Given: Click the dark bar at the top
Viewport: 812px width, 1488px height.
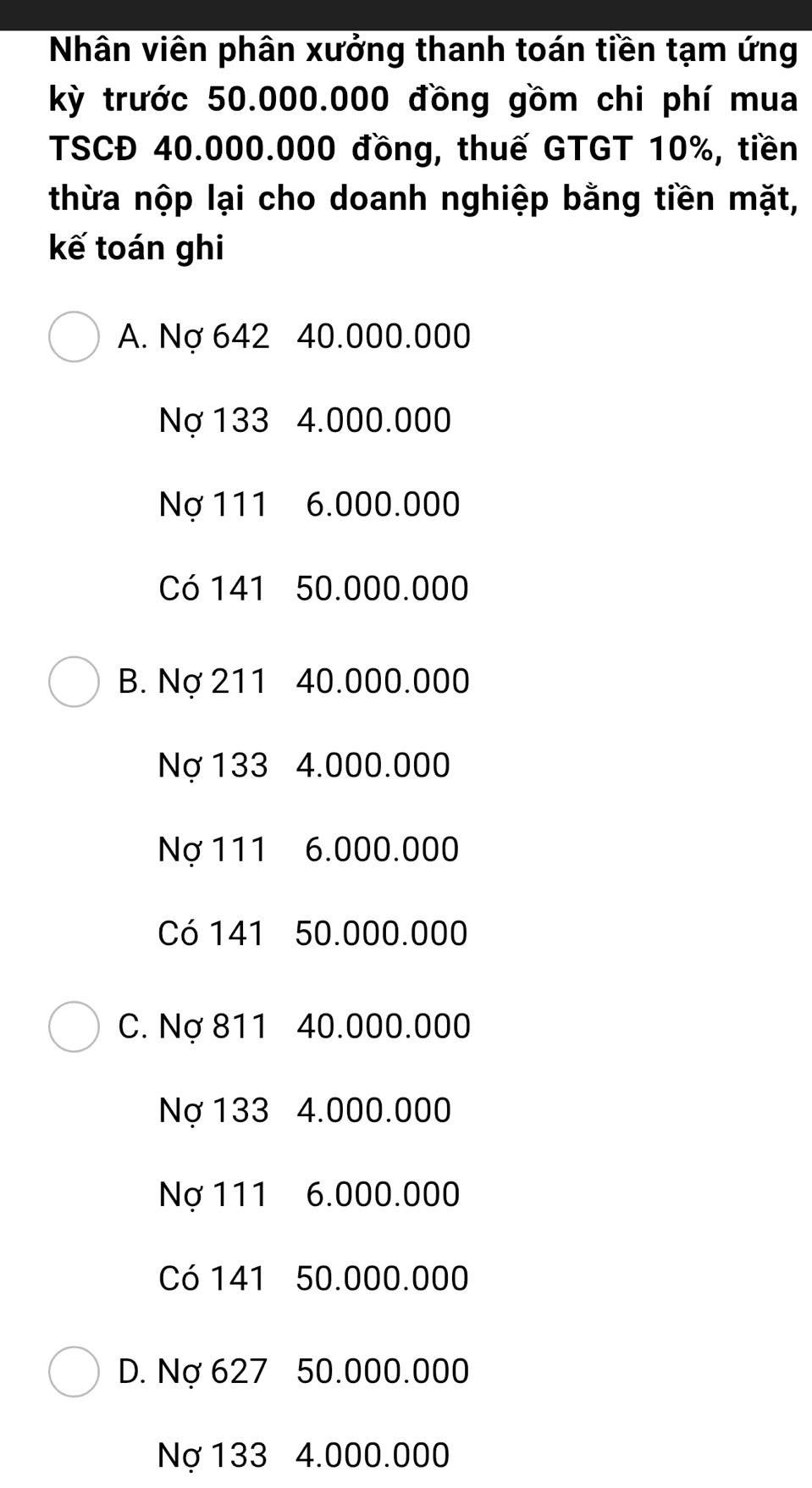Looking at the screenshot, I should click(406, 14).
